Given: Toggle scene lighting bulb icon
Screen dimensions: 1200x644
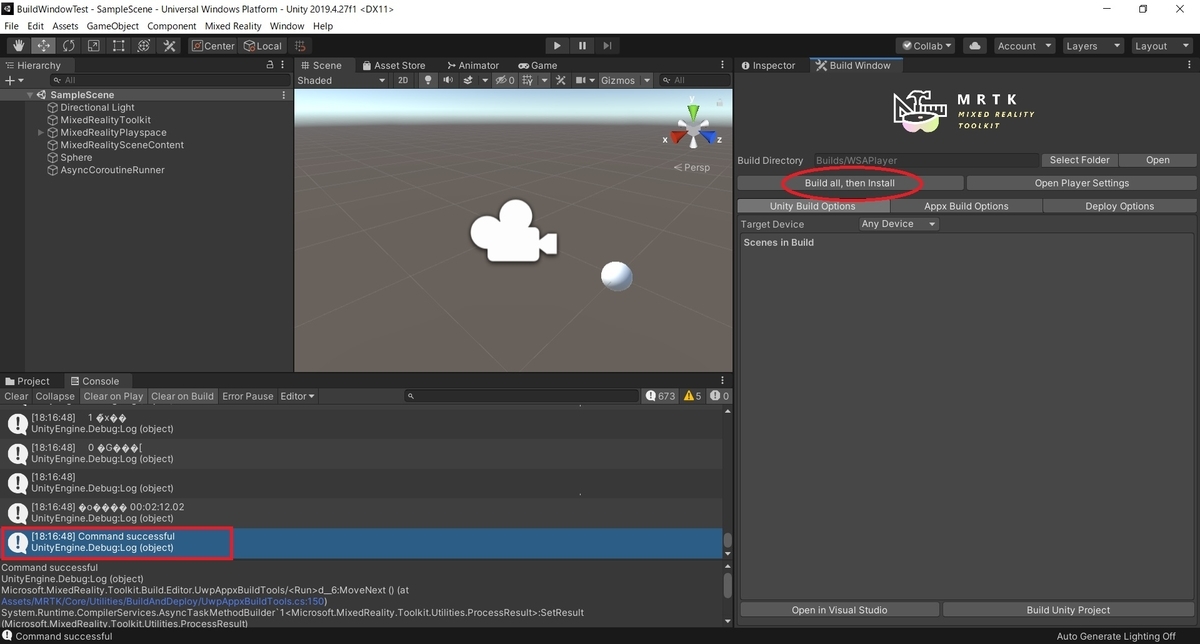Looking at the screenshot, I should 429,80.
